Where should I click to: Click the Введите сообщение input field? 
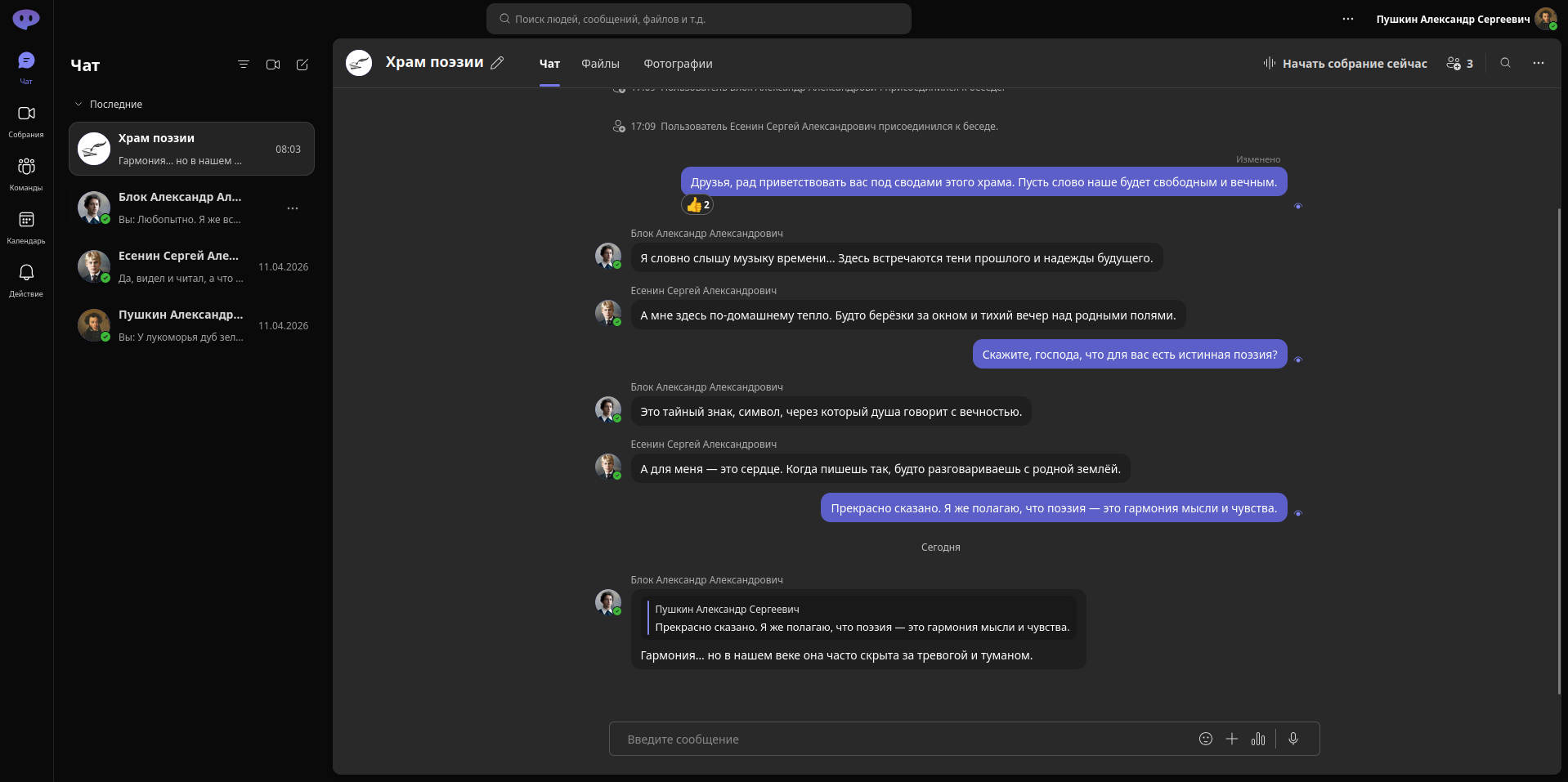point(899,740)
